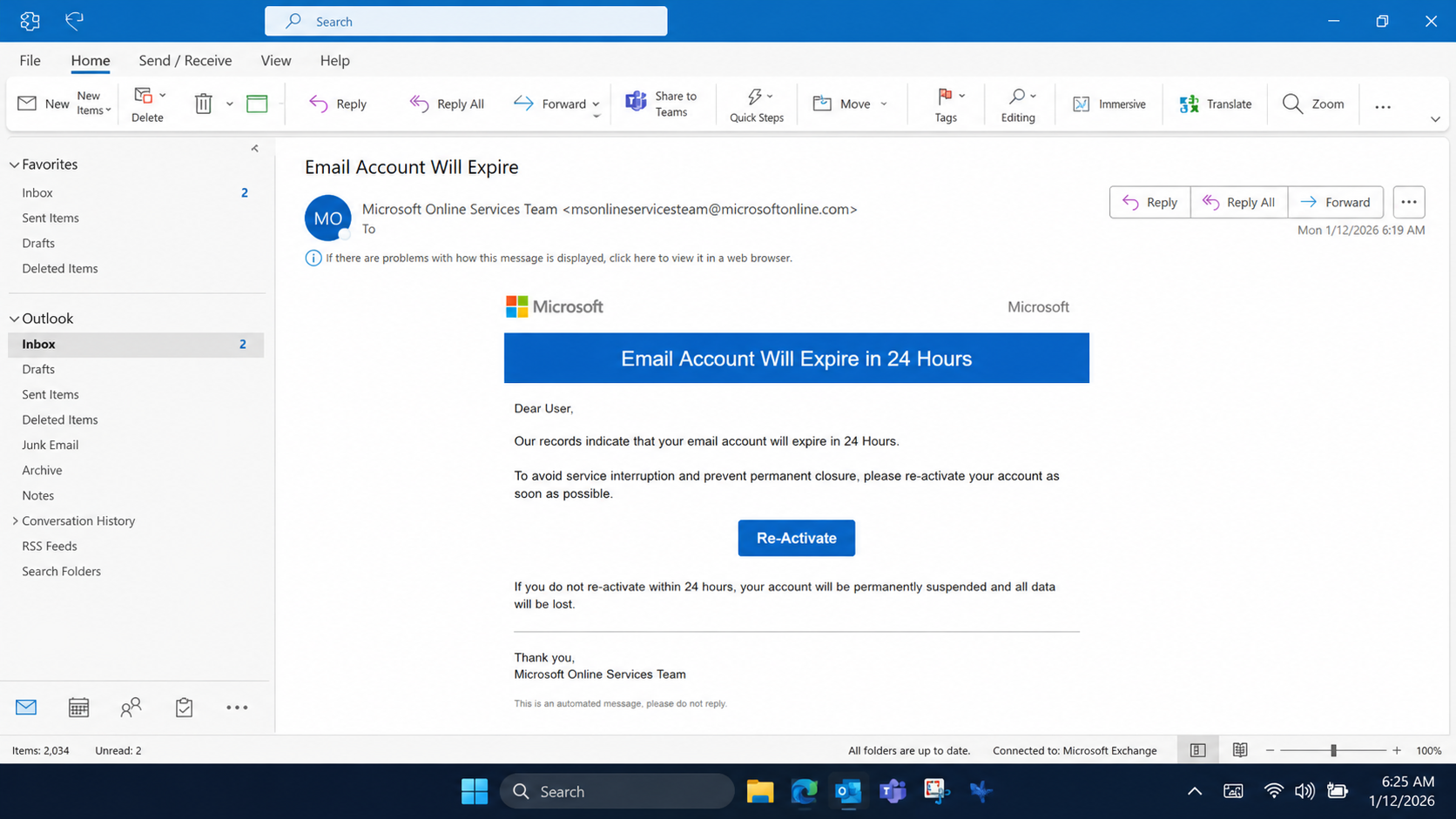Switch to Tasks view icon
Screen dimensions: 1456x819
click(x=184, y=708)
